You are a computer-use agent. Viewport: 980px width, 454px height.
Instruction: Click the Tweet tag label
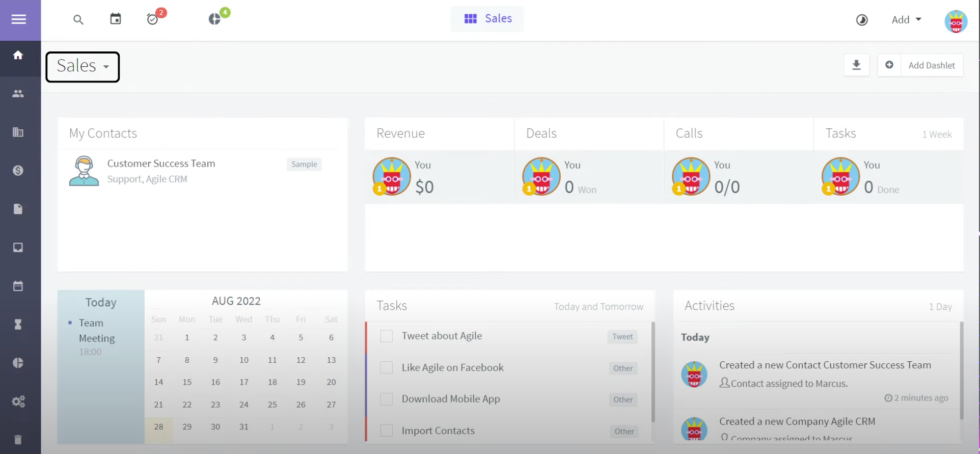(x=622, y=336)
